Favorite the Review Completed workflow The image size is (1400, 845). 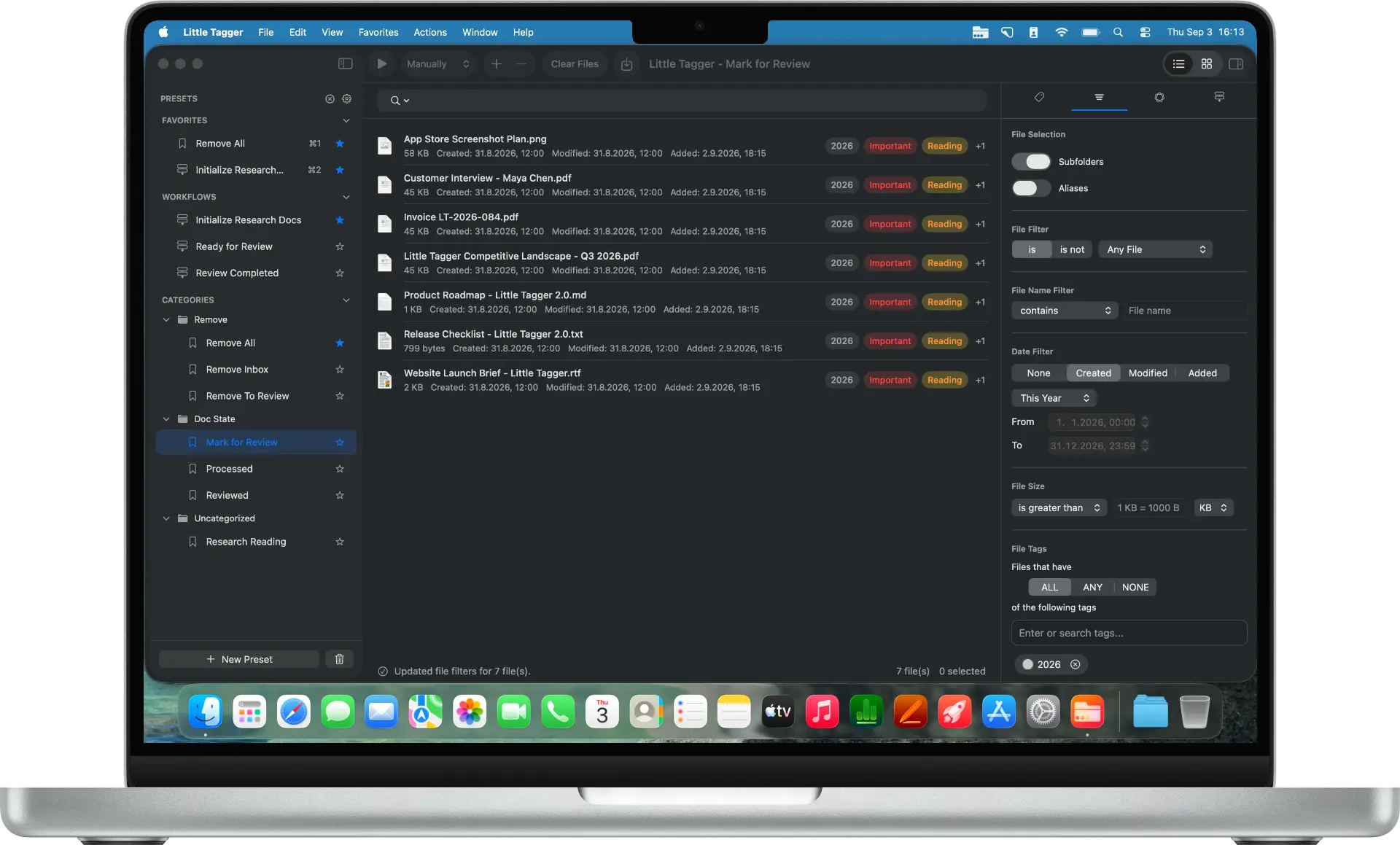[x=340, y=273]
